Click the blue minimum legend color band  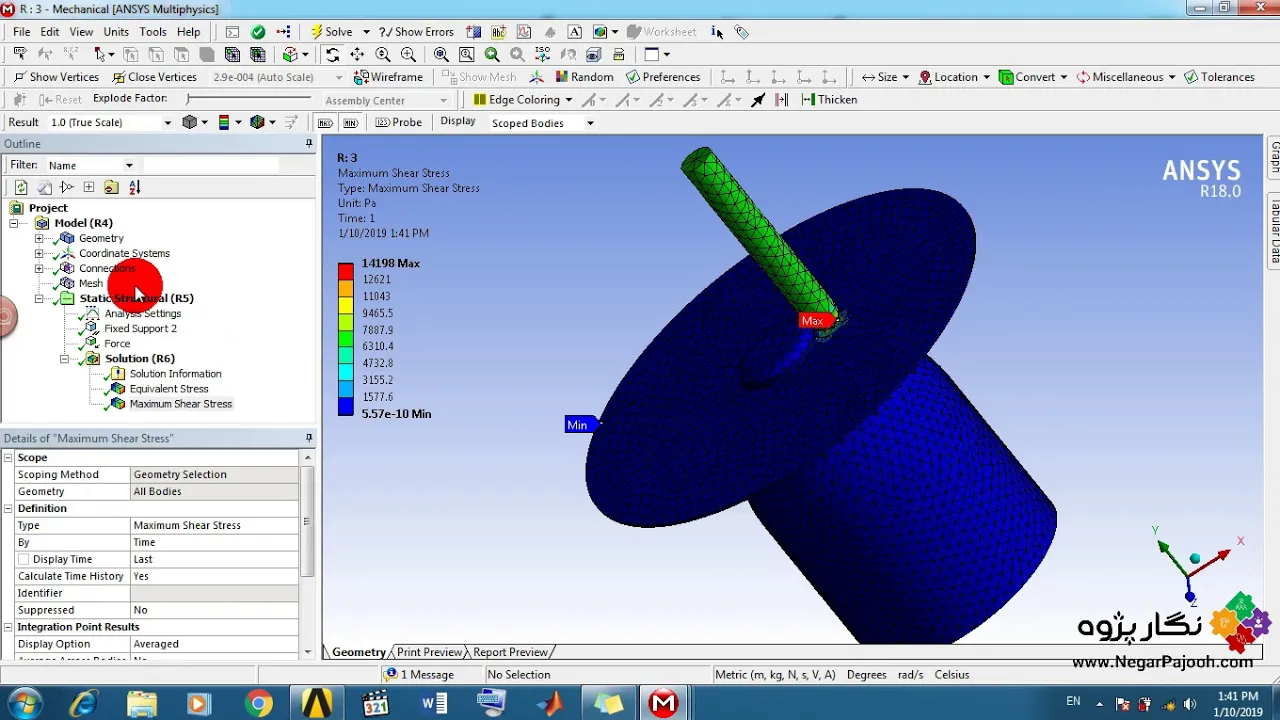[x=345, y=406]
